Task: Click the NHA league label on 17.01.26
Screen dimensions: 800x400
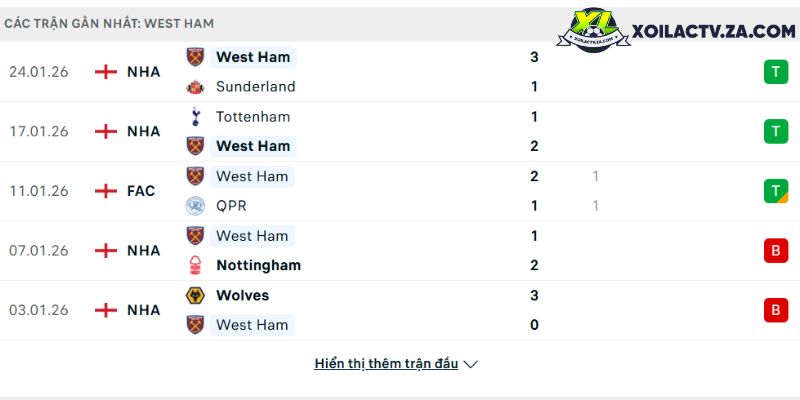Action: coord(144,131)
